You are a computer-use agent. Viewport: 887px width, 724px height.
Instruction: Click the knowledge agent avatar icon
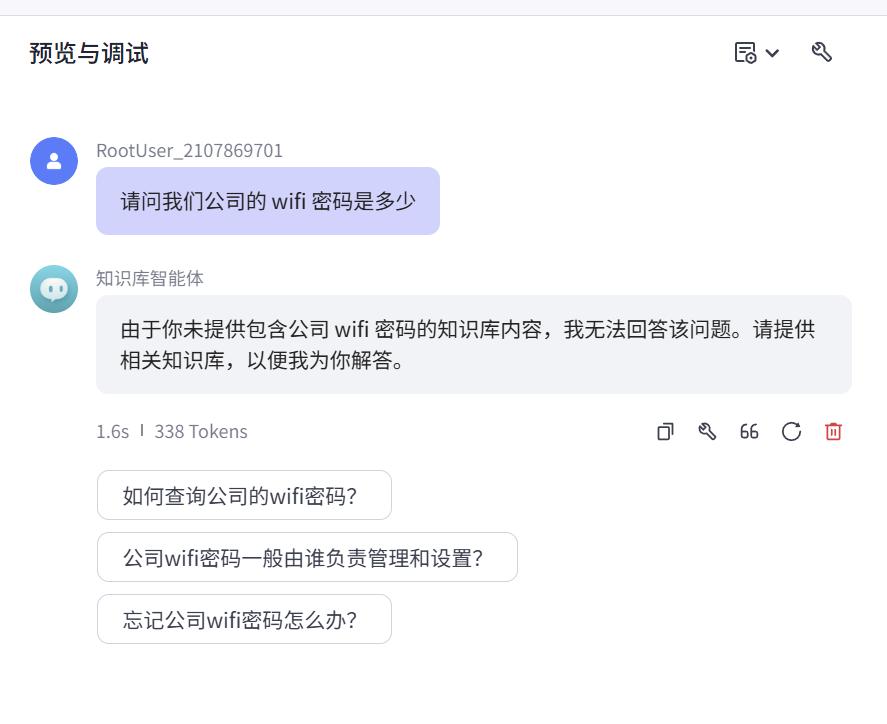coord(53,289)
